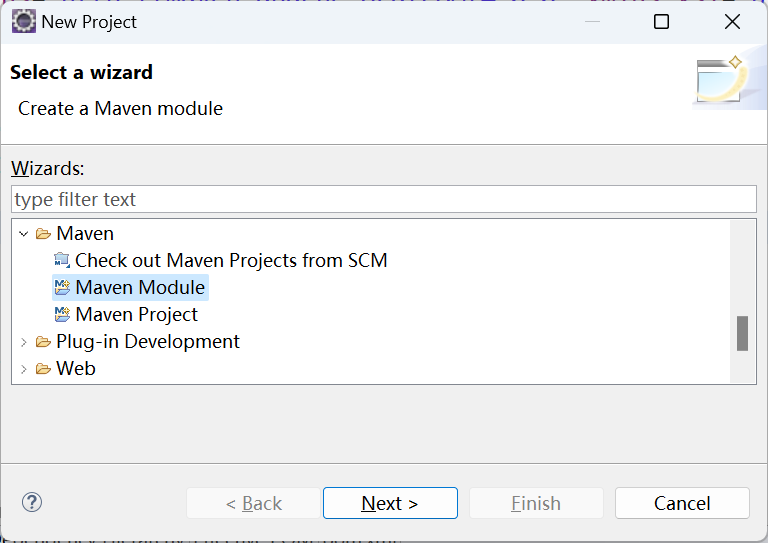Expand the Plug-in Development category
The height and width of the screenshot is (543, 768).
point(24,342)
